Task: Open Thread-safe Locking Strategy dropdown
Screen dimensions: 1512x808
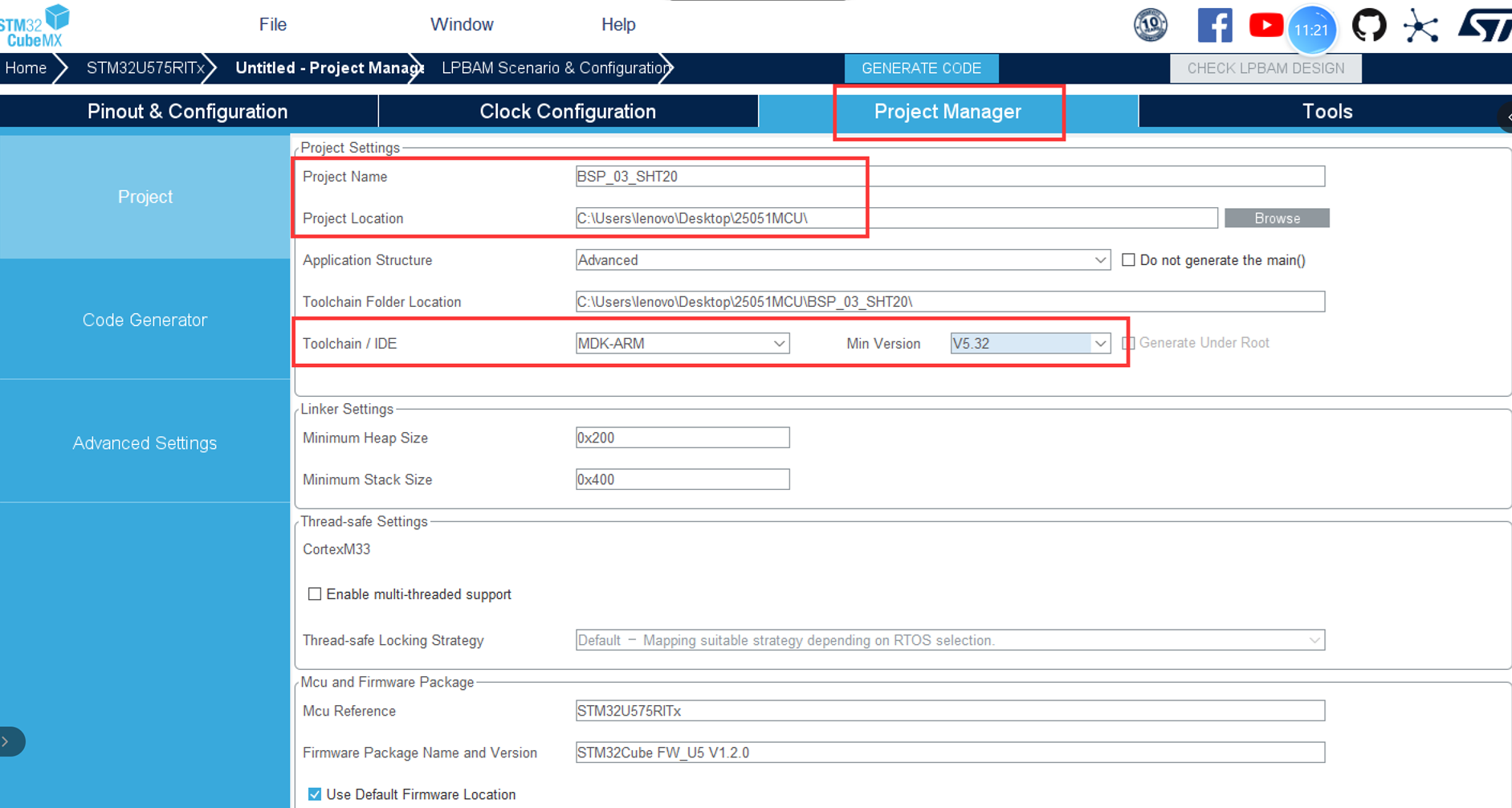Action: 950,640
